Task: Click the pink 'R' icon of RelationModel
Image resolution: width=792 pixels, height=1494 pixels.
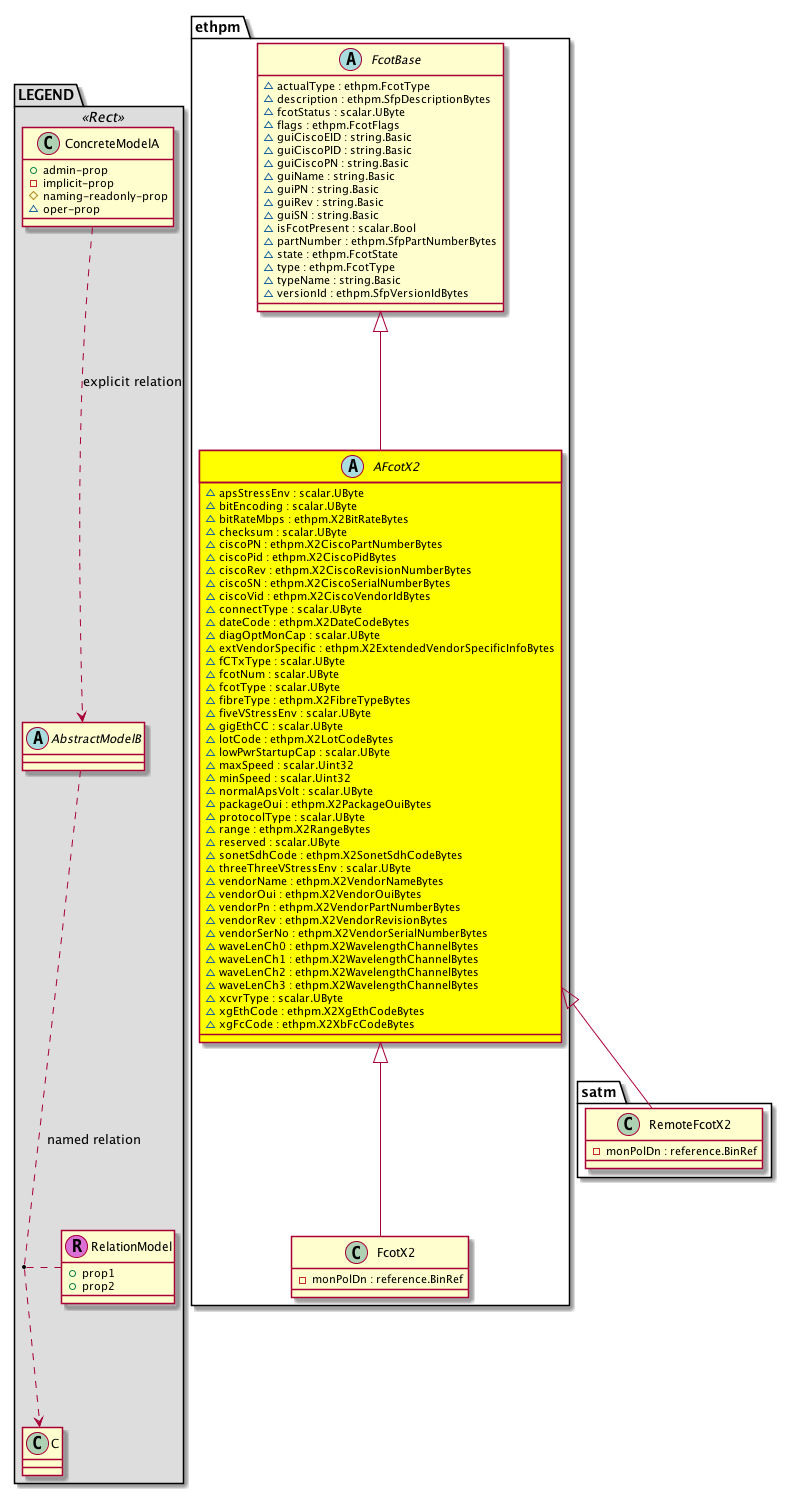Action: pyautogui.click(x=76, y=1246)
